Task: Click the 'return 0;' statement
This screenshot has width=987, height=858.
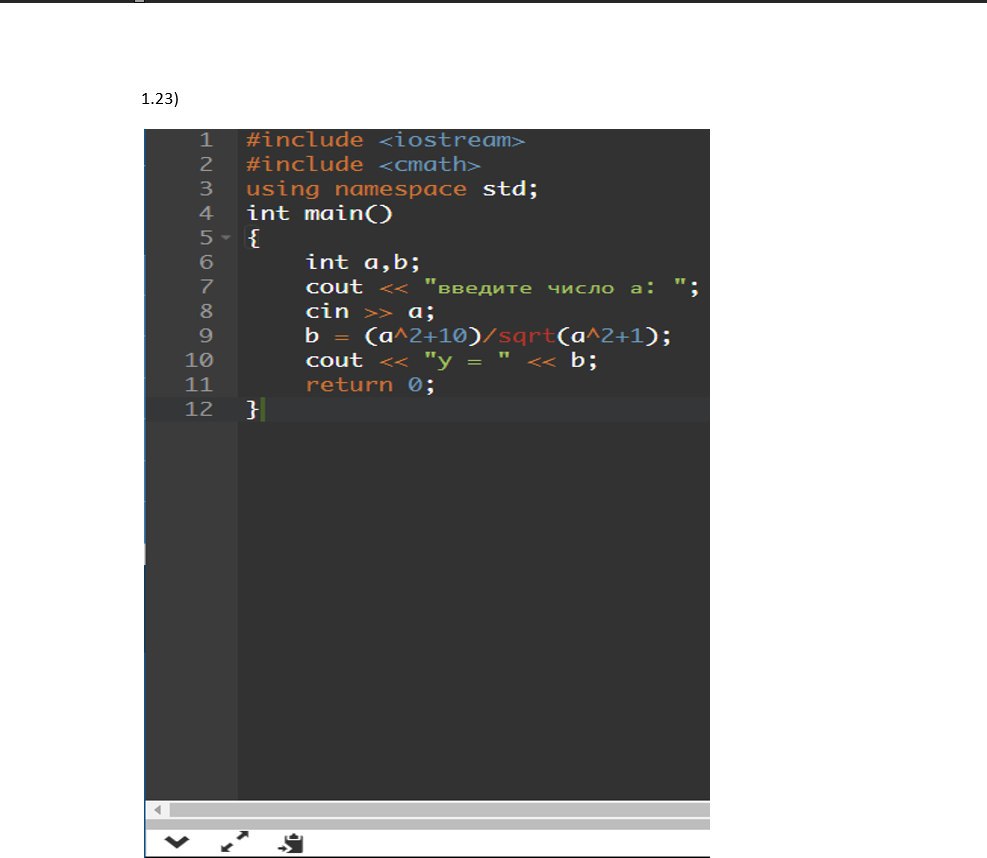Action: (x=370, y=385)
